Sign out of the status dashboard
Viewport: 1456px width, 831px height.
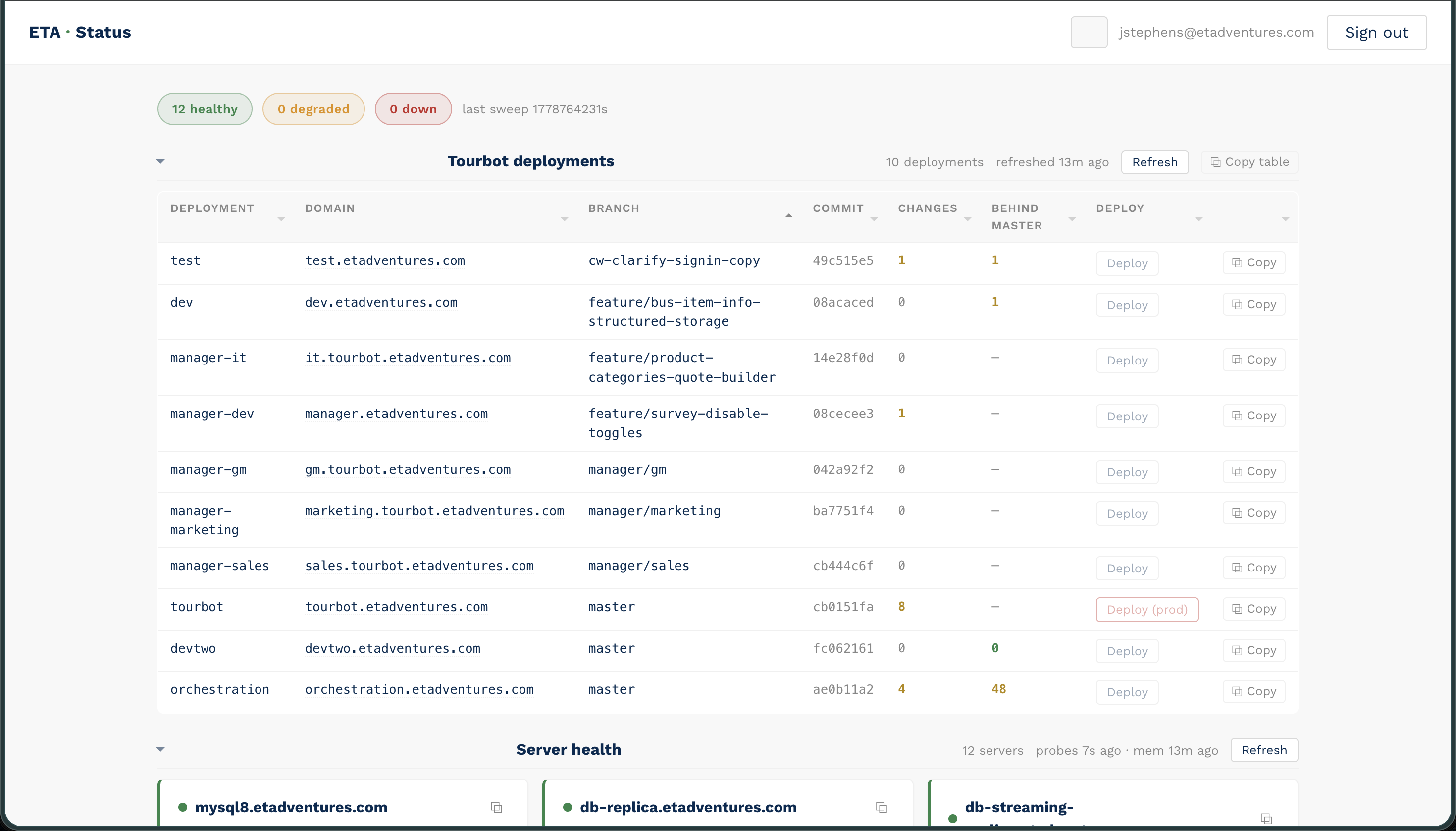pyautogui.click(x=1376, y=33)
